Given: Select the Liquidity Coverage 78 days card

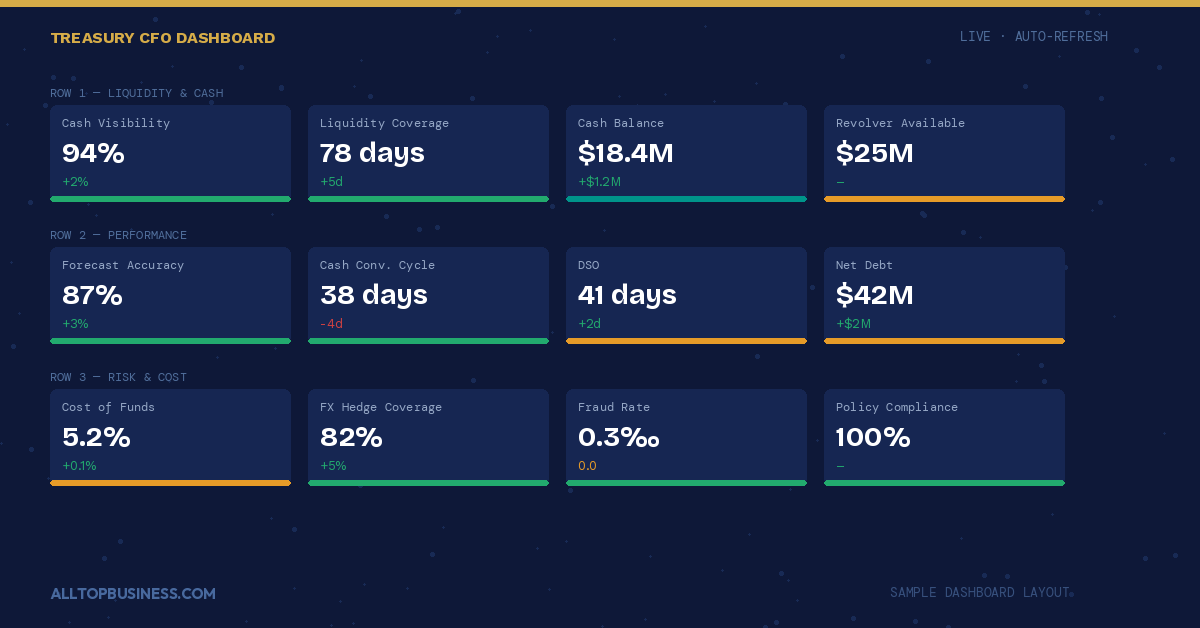Looking at the screenshot, I should click(428, 153).
